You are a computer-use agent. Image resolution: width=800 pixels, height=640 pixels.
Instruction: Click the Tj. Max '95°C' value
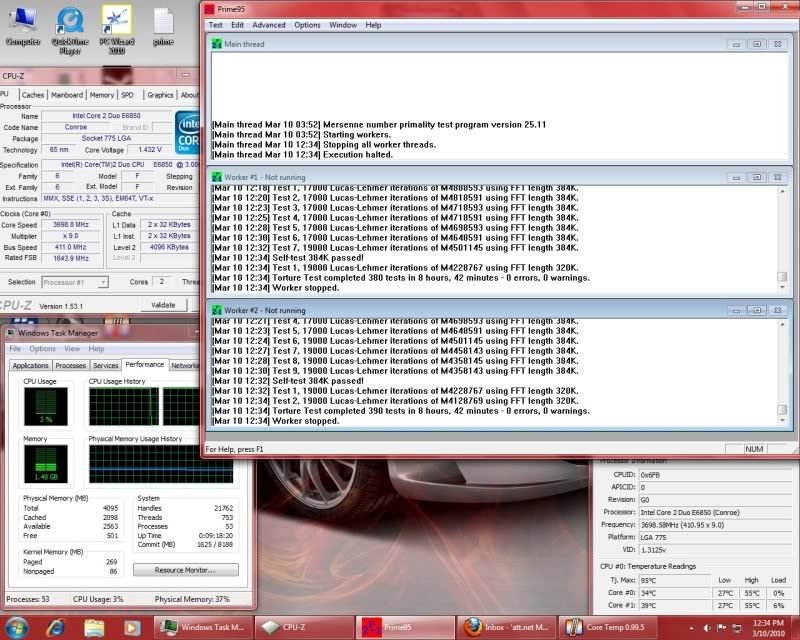674,580
